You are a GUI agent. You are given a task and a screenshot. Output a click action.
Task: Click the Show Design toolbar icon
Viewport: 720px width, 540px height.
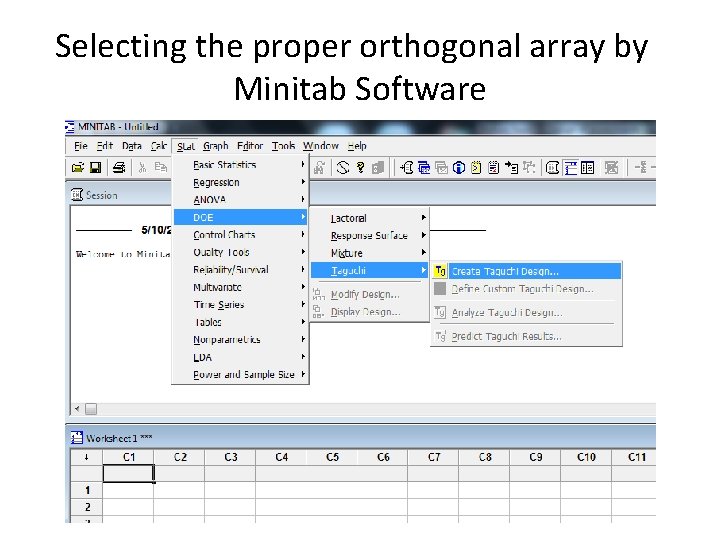[x=529, y=168]
